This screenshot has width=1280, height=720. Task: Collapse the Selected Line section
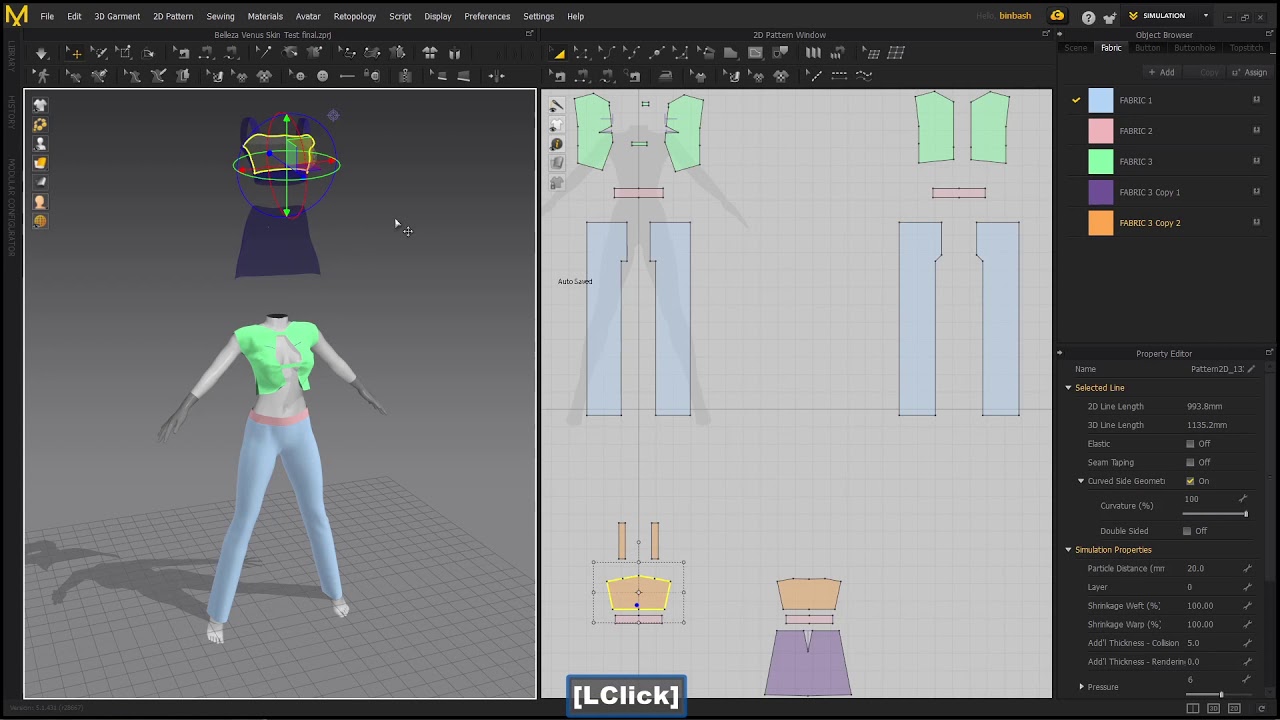1068,388
